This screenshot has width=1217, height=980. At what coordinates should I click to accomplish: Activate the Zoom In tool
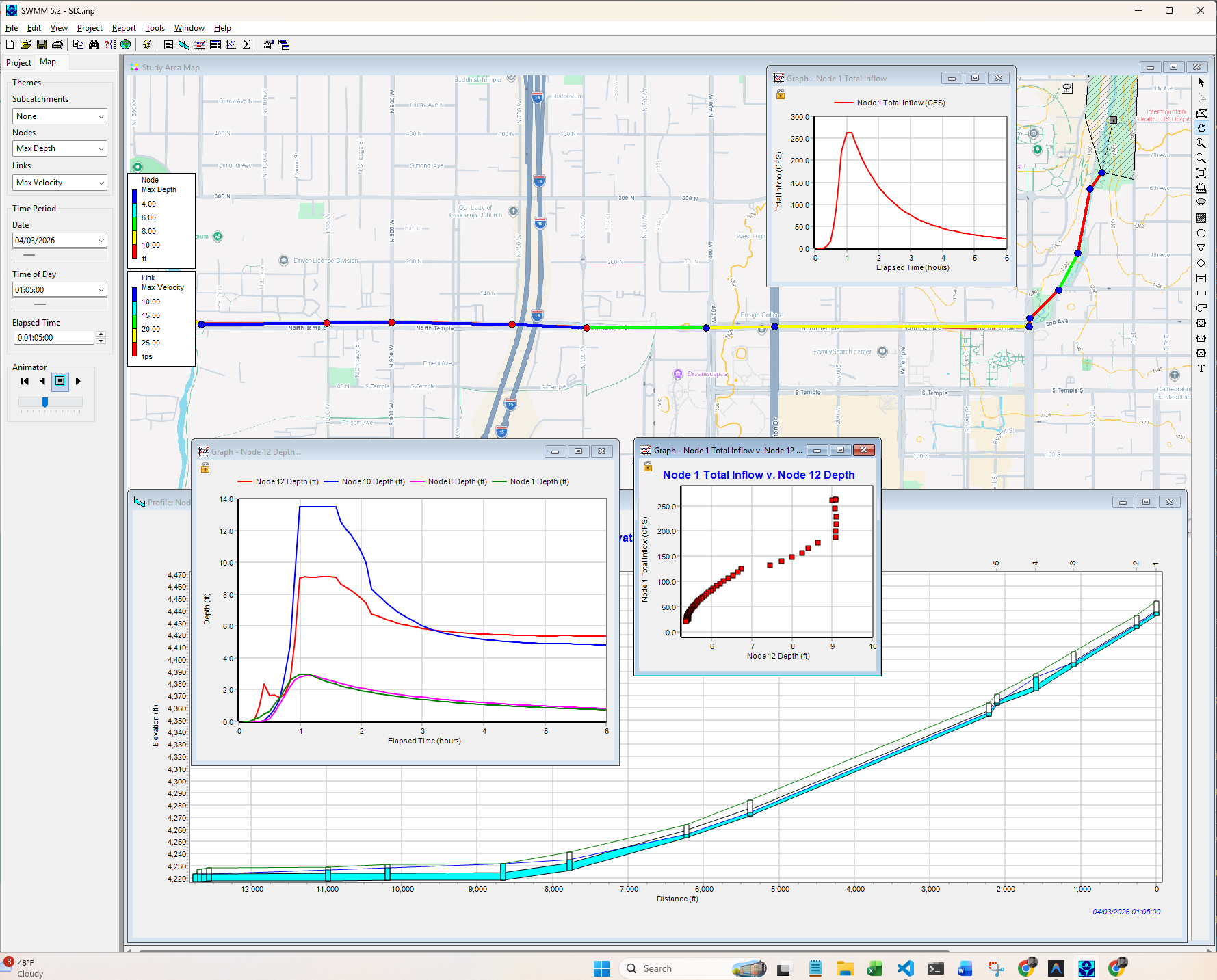point(1201,144)
